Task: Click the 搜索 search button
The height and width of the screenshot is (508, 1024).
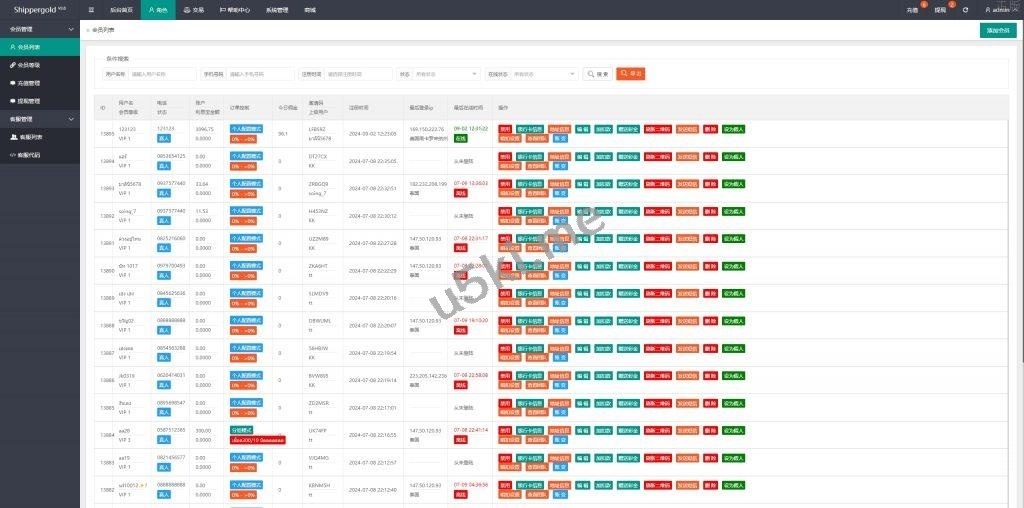Action: (598, 74)
